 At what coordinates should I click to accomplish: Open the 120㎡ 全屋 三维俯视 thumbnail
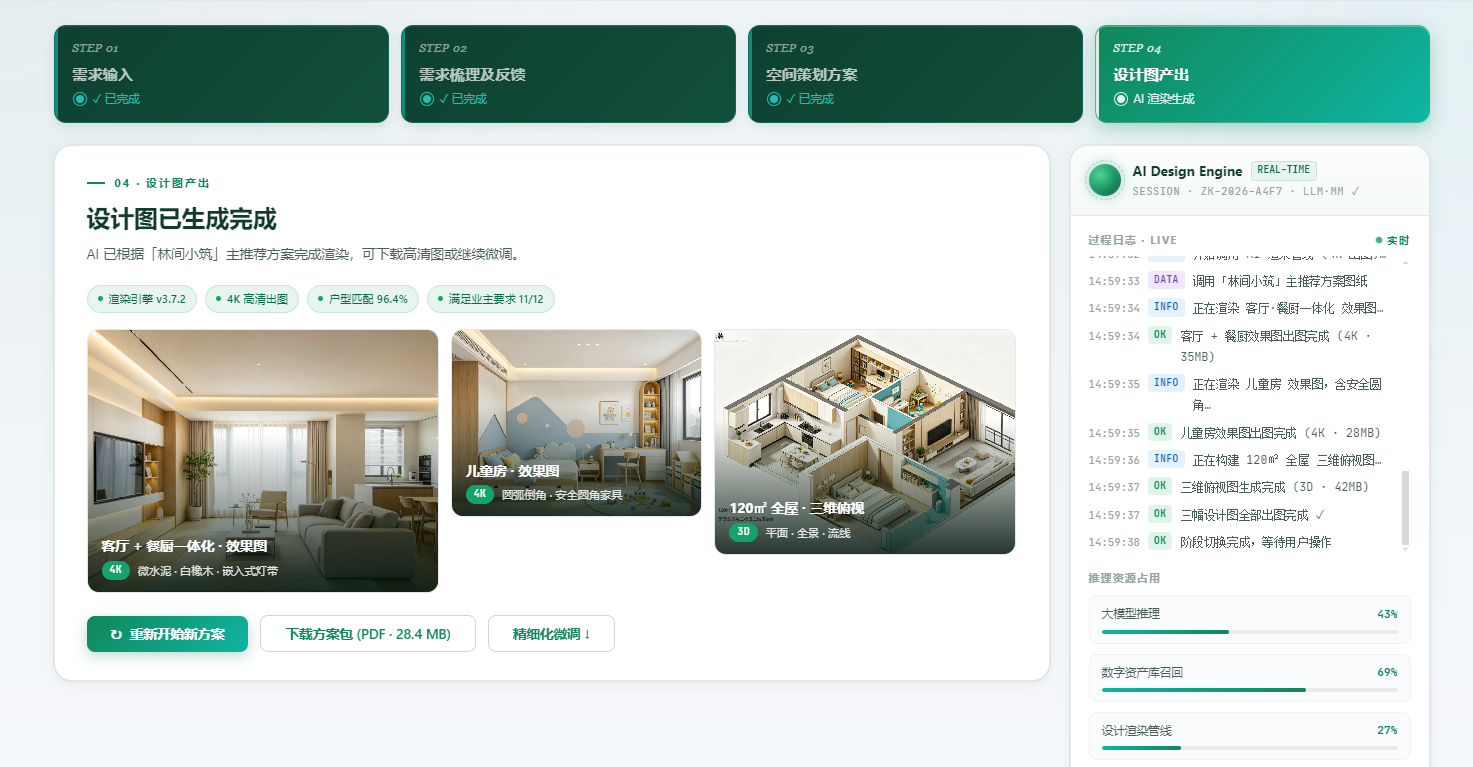coord(865,442)
